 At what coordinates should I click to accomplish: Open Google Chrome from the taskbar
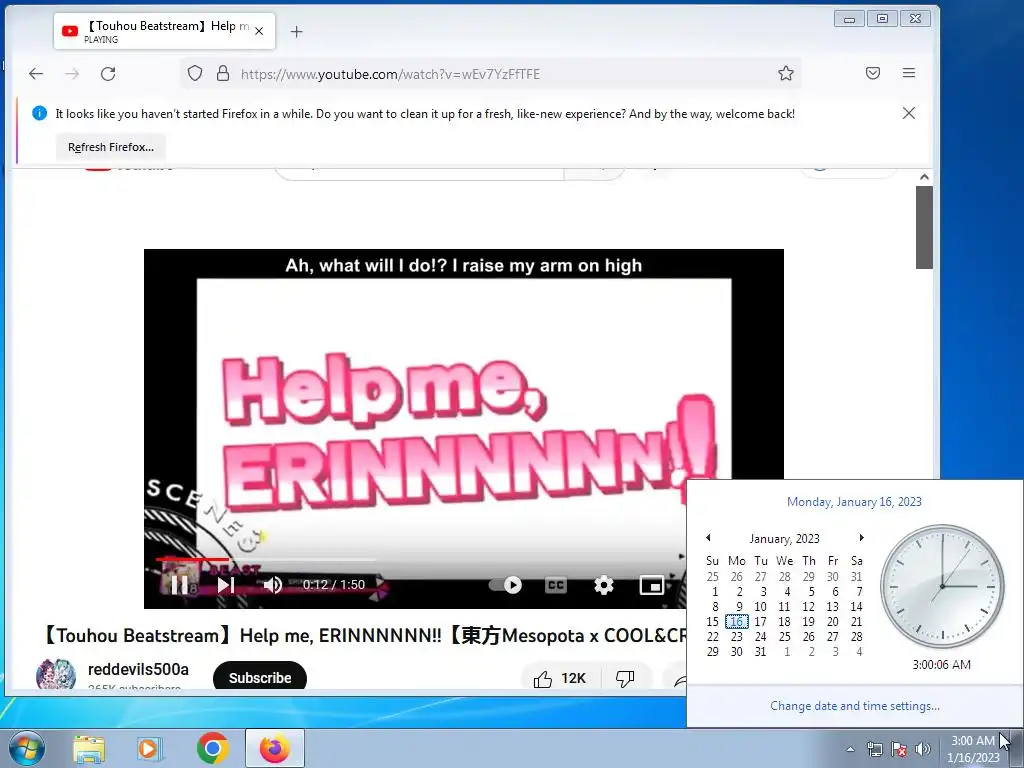click(212, 748)
